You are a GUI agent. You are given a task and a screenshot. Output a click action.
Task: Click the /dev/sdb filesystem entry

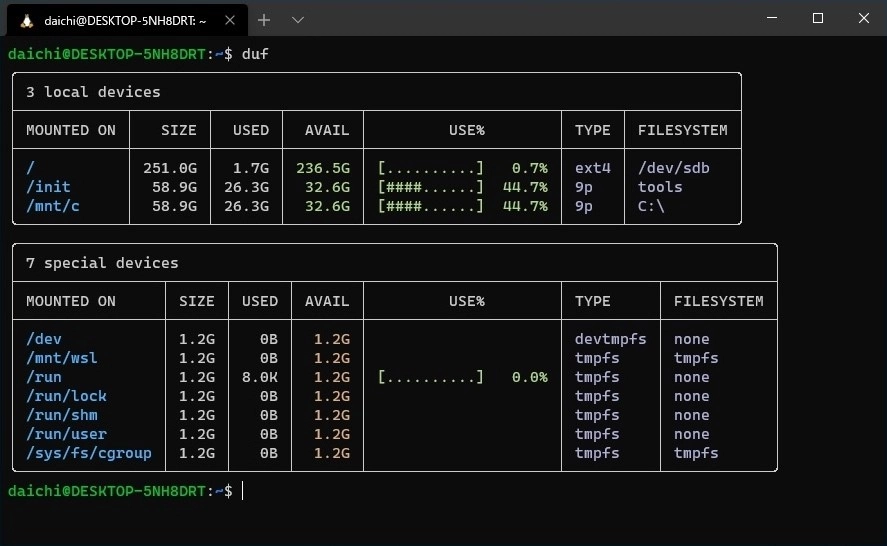click(673, 168)
